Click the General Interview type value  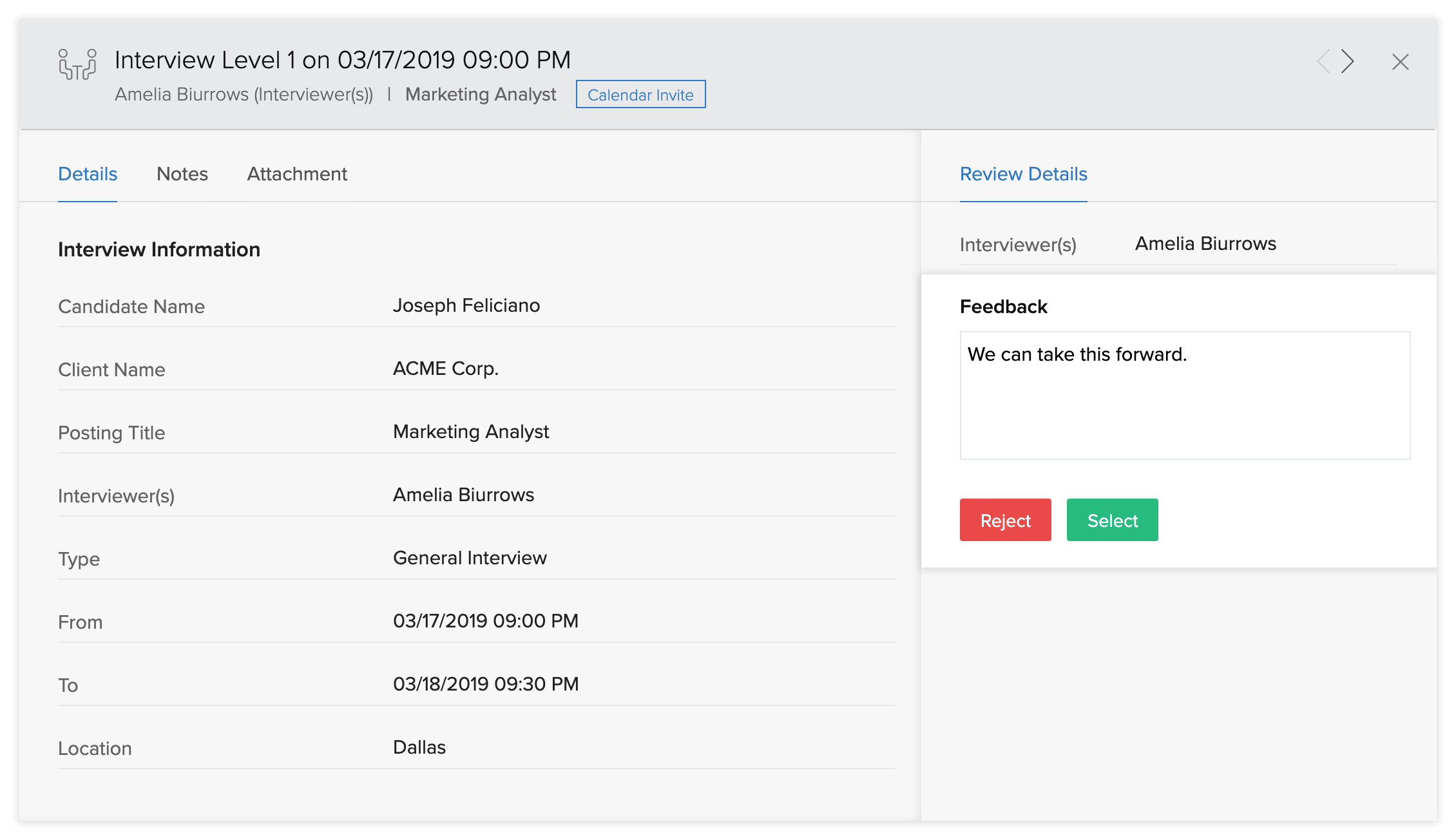click(x=470, y=558)
